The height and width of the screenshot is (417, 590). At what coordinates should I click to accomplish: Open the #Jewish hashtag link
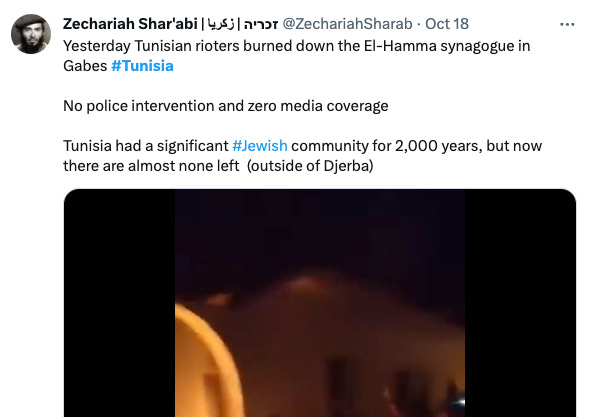click(x=260, y=146)
